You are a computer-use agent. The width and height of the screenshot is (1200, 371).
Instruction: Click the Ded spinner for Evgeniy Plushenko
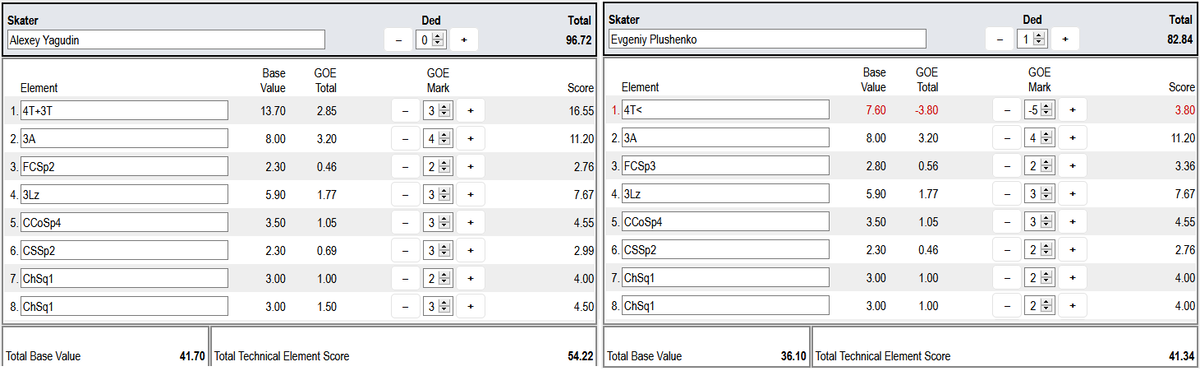click(1032, 39)
